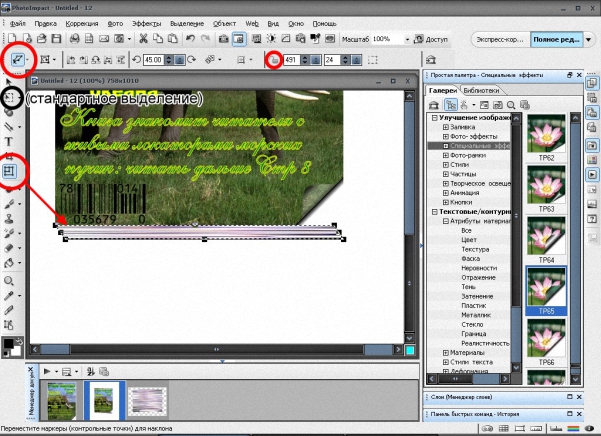Select the Stamp tool
Screen dimensions: 601x436
(9, 219)
